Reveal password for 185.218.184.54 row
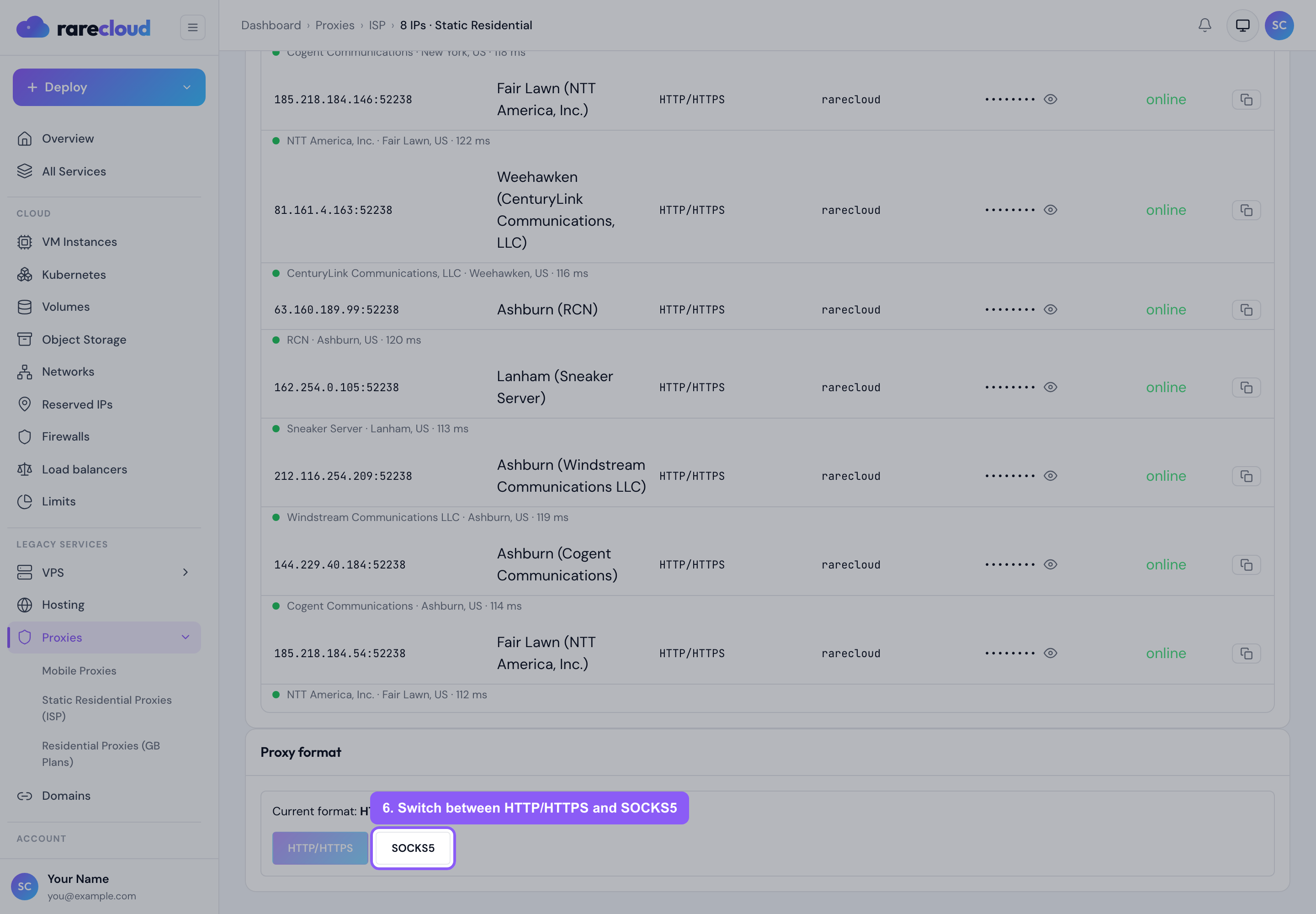 pyautogui.click(x=1050, y=653)
